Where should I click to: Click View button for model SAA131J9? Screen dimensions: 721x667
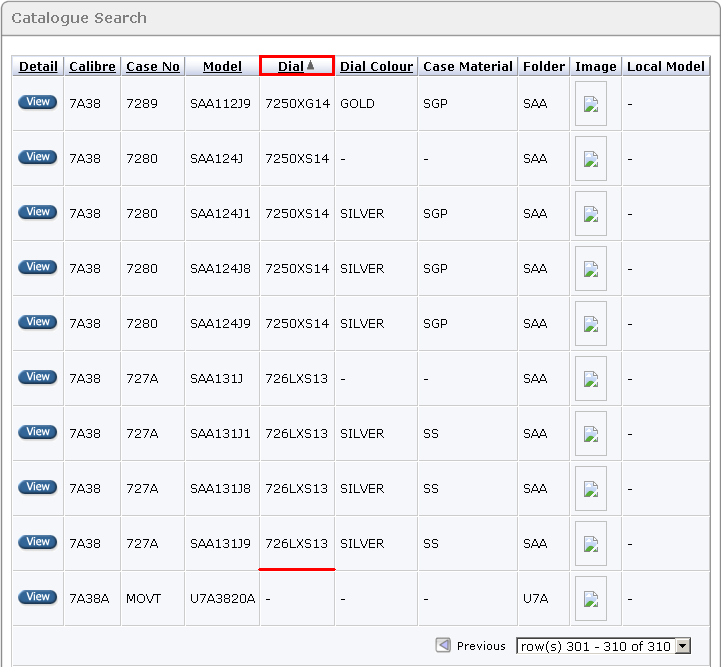click(x=38, y=542)
